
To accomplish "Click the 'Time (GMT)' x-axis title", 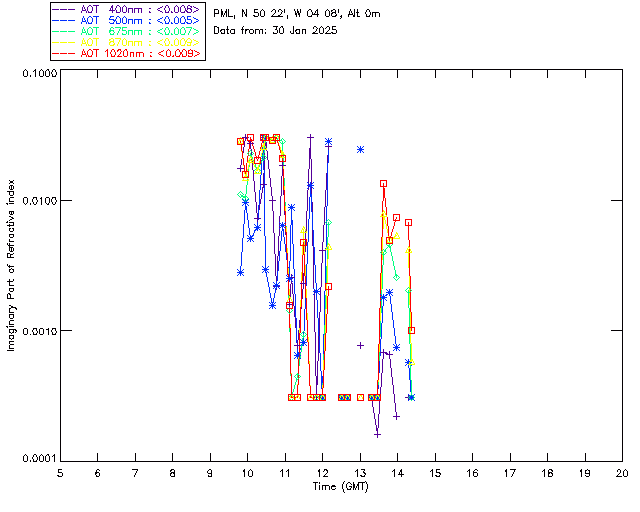I will tap(341, 487).
